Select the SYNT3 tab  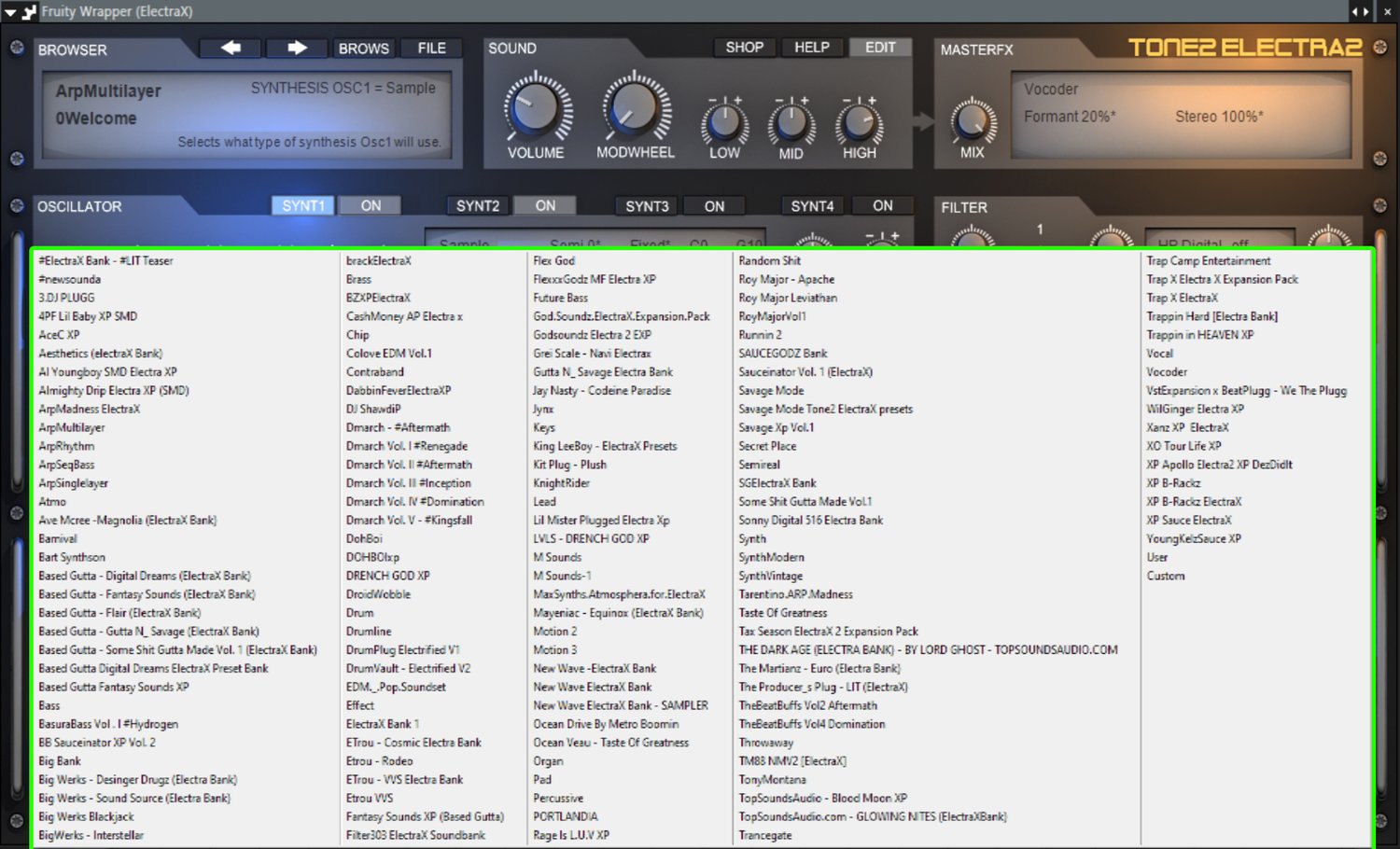click(x=647, y=205)
